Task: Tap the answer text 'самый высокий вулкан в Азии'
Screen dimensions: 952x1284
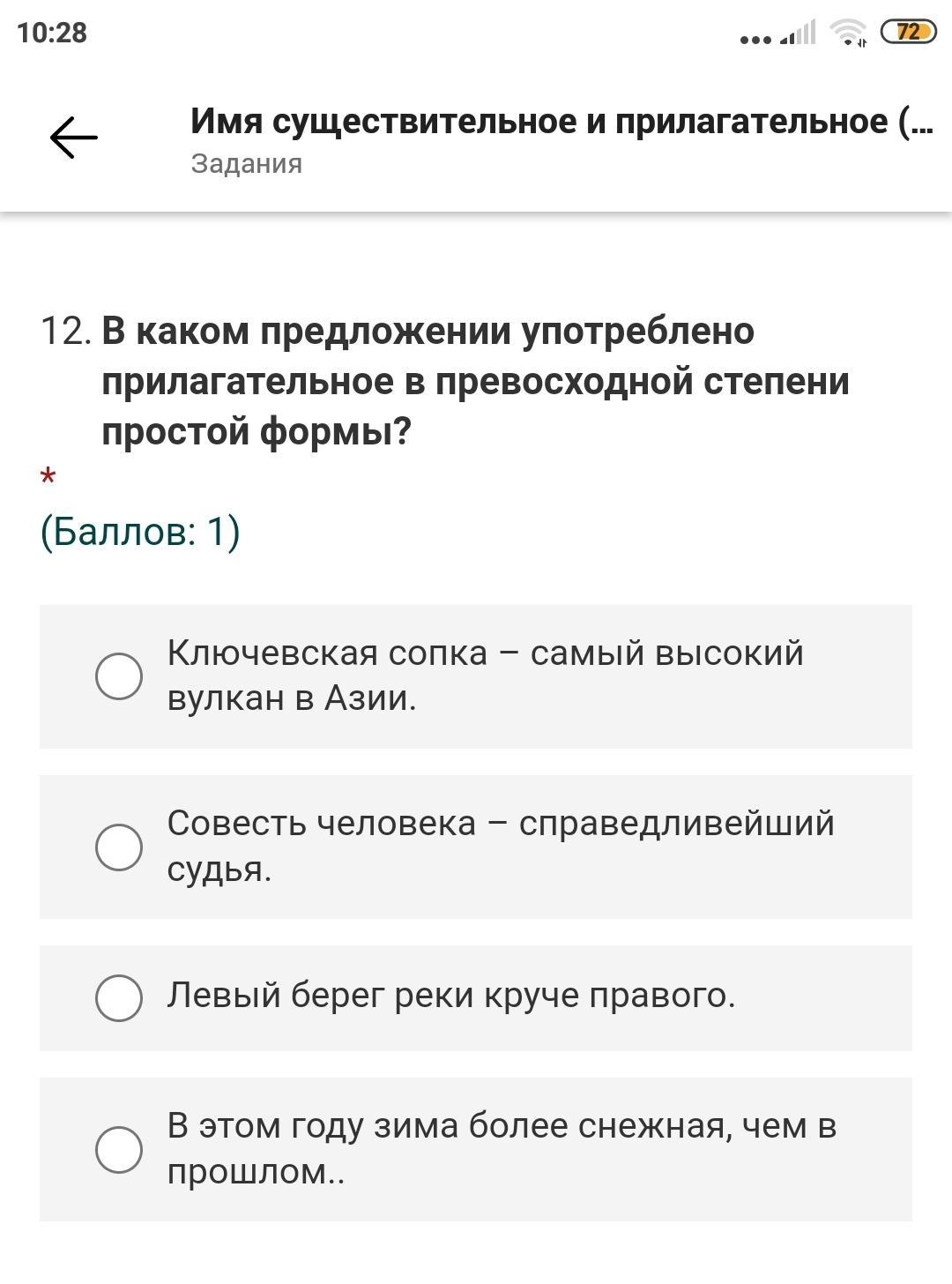Action: [x=485, y=676]
